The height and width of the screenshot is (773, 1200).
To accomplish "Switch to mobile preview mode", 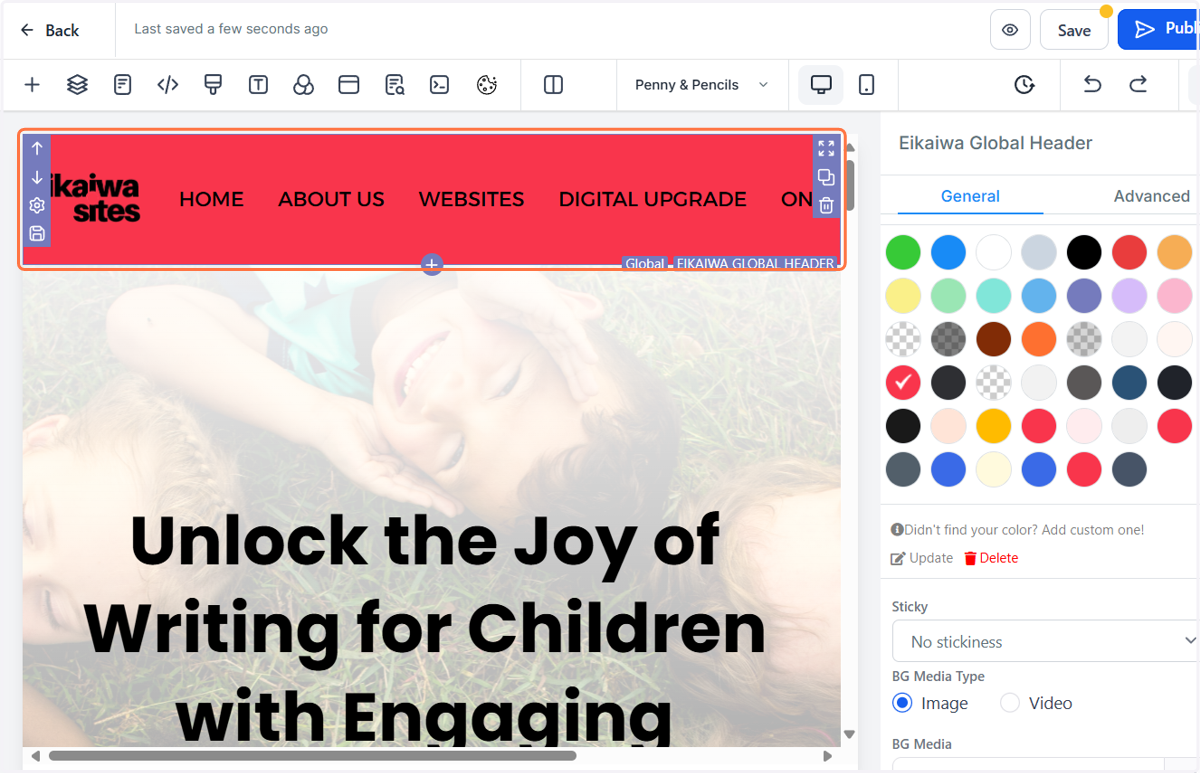I will click(x=867, y=85).
